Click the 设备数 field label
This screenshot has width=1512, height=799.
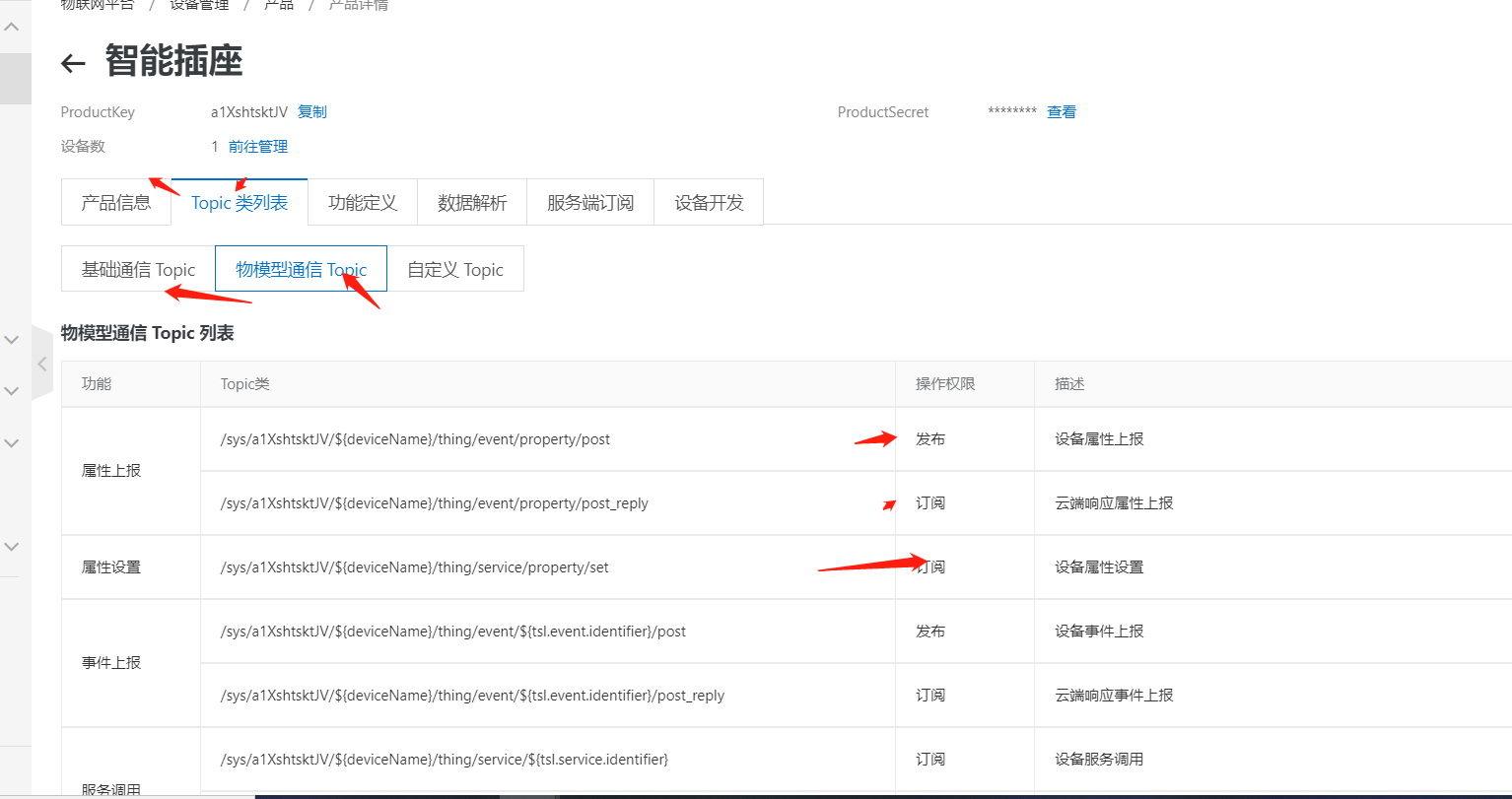(83, 147)
